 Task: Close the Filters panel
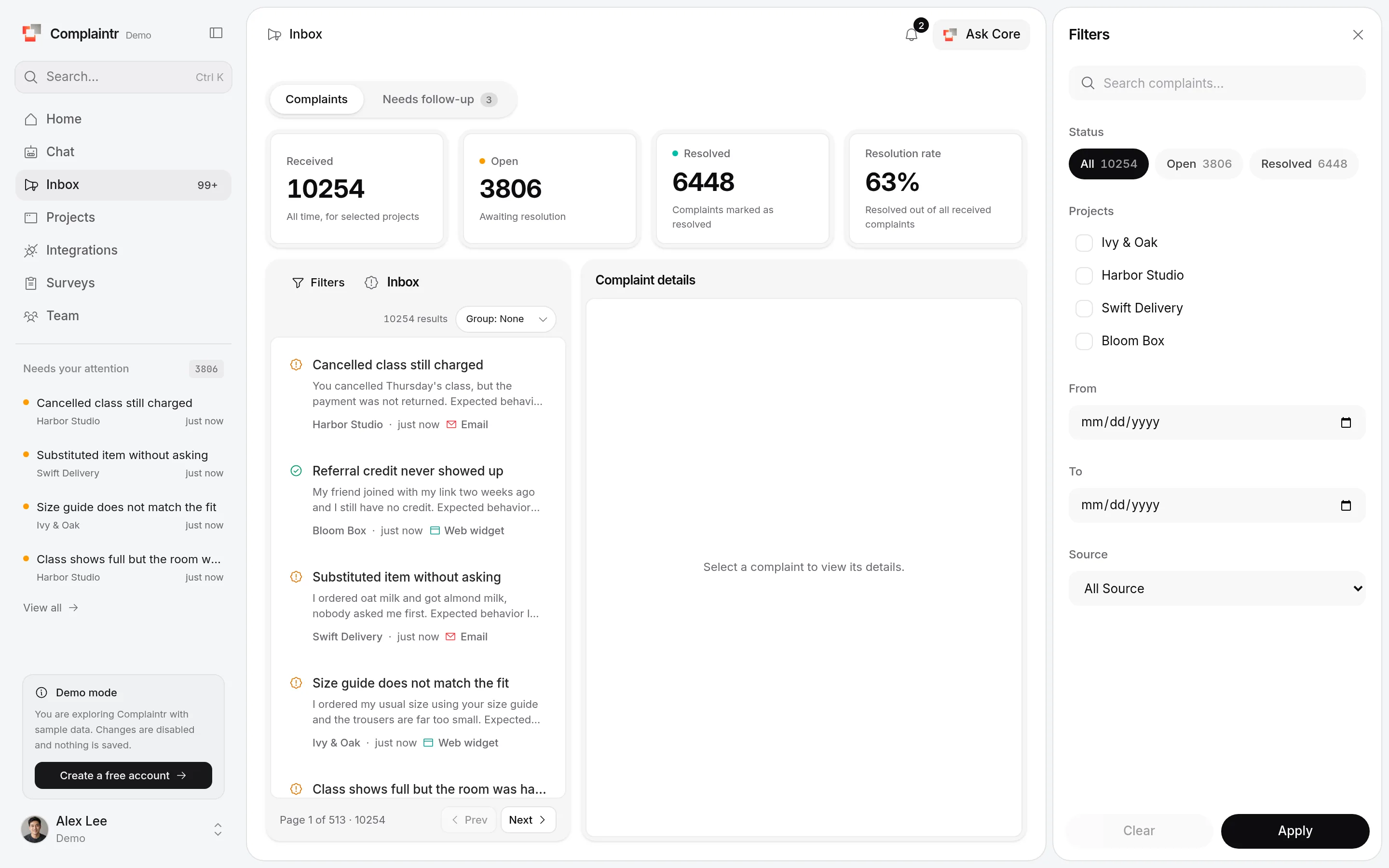pyautogui.click(x=1358, y=34)
